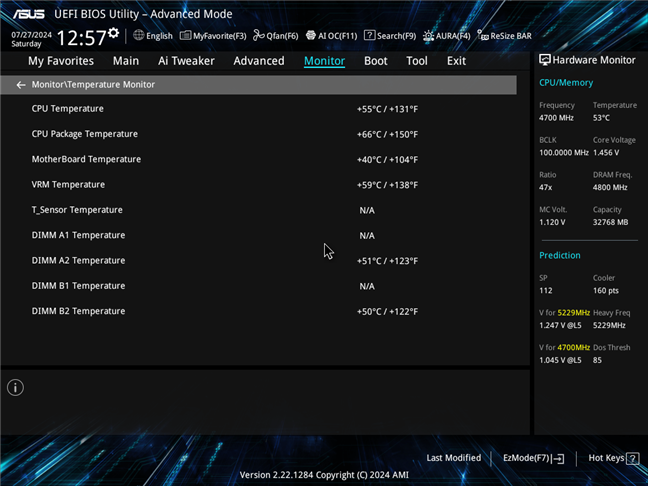This screenshot has width=648, height=486.
Task: Click the Dos Thresh value 85
Action: click(597, 360)
